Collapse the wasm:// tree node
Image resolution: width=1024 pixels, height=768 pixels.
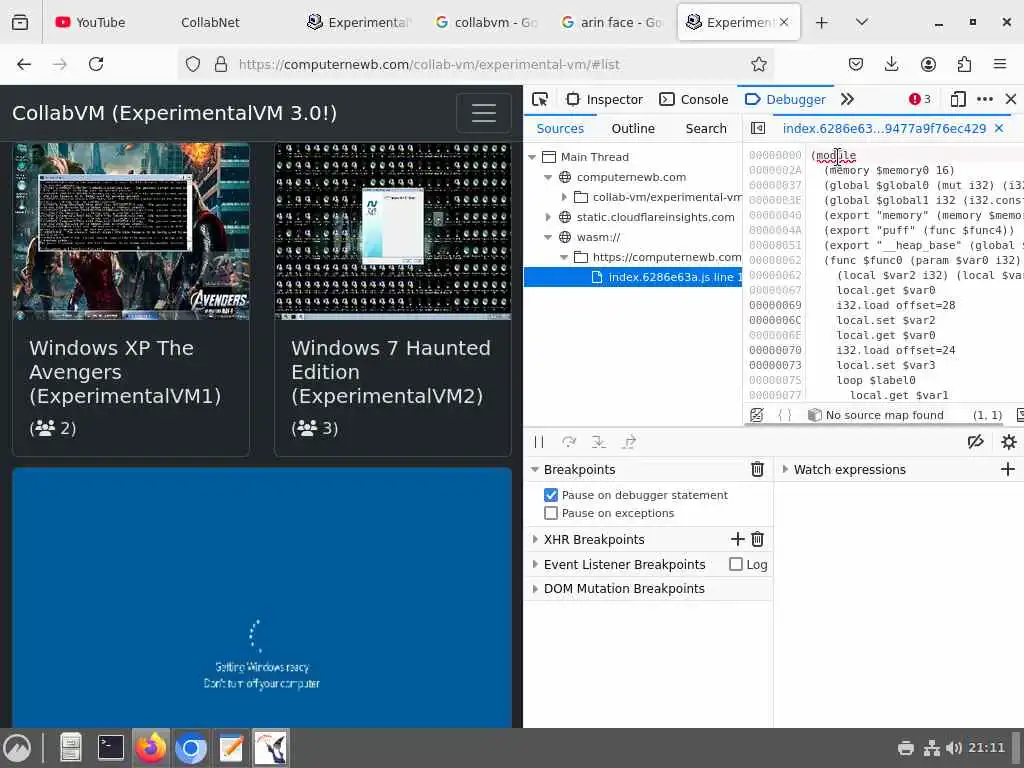pos(548,237)
